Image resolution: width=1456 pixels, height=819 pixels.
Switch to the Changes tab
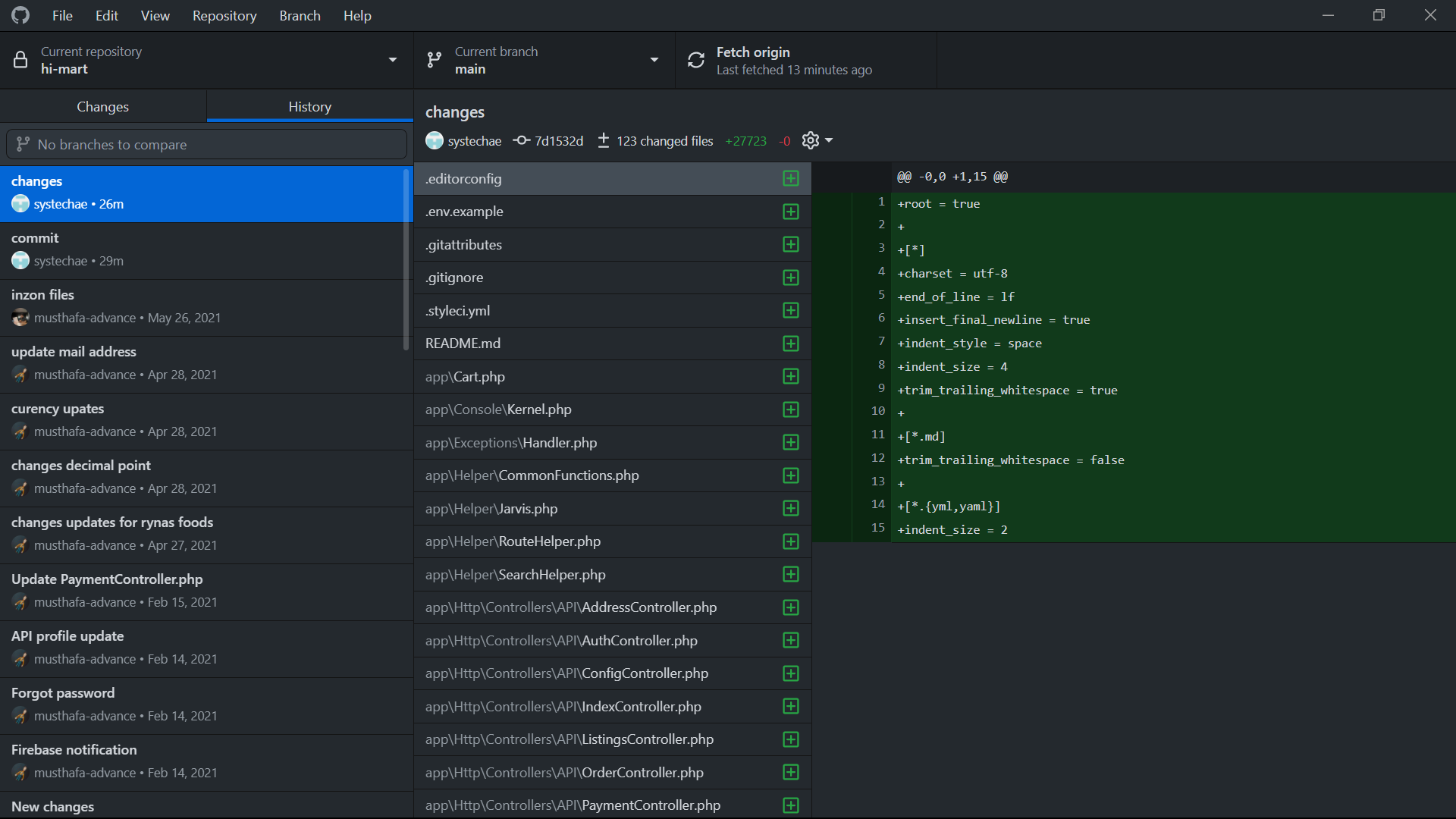(x=102, y=106)
